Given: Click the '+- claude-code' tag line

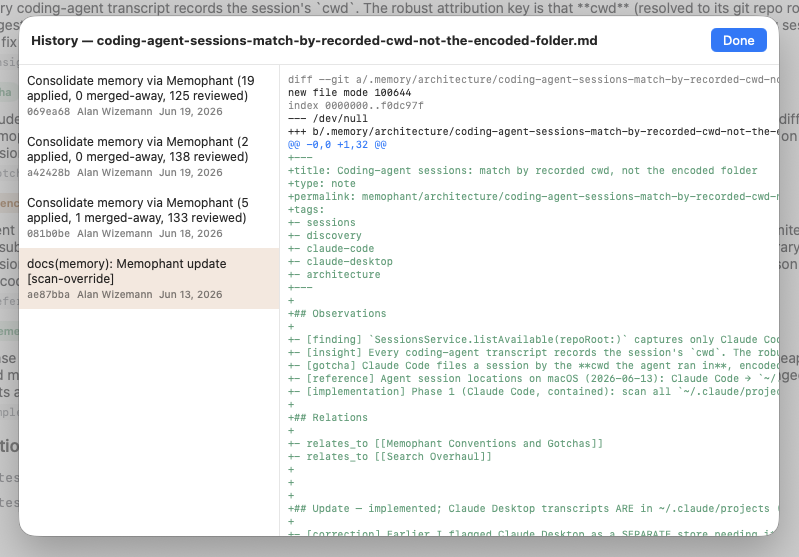Looking at the screenshot, I should 331,249.
